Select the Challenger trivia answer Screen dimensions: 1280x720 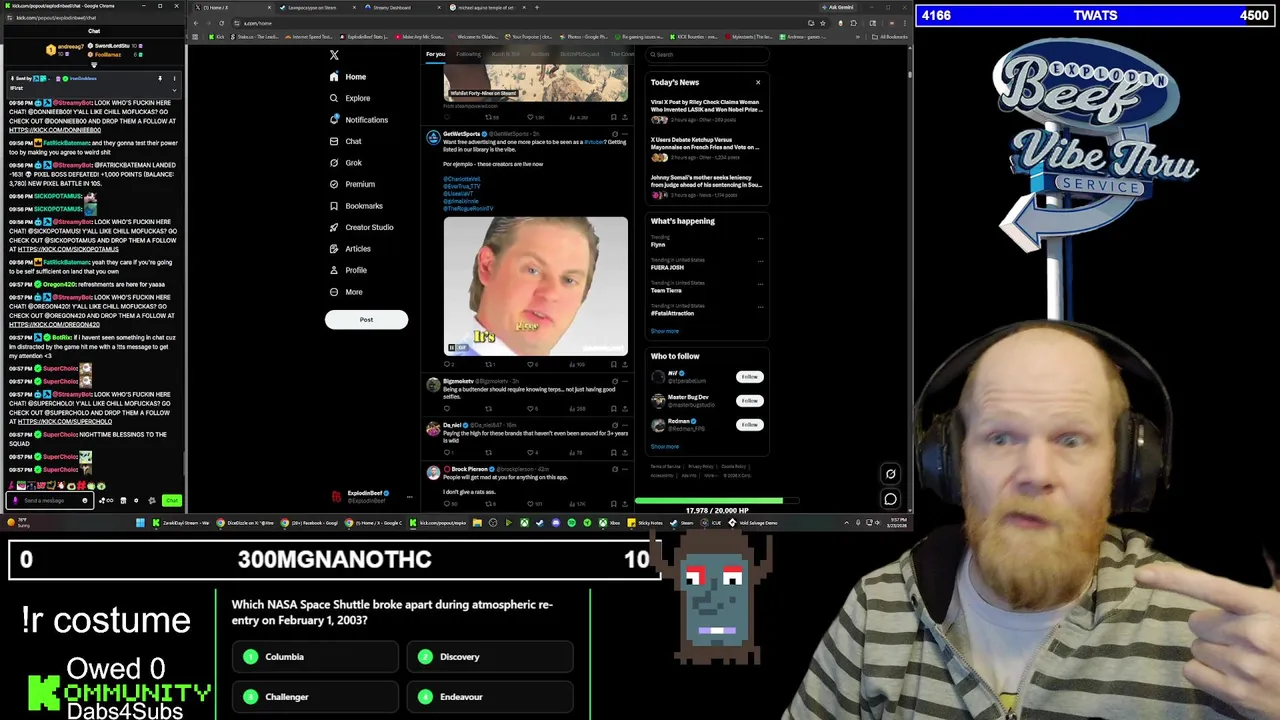(x=315, y=697)
